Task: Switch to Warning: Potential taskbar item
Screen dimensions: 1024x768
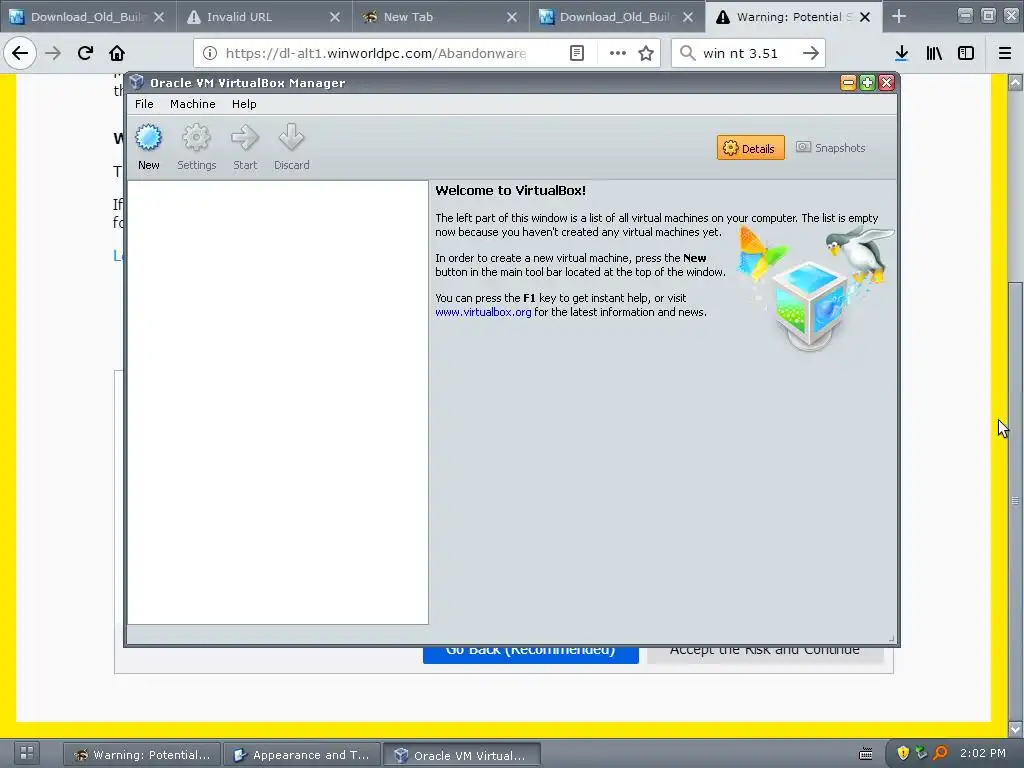Action: tap(142, 755)
